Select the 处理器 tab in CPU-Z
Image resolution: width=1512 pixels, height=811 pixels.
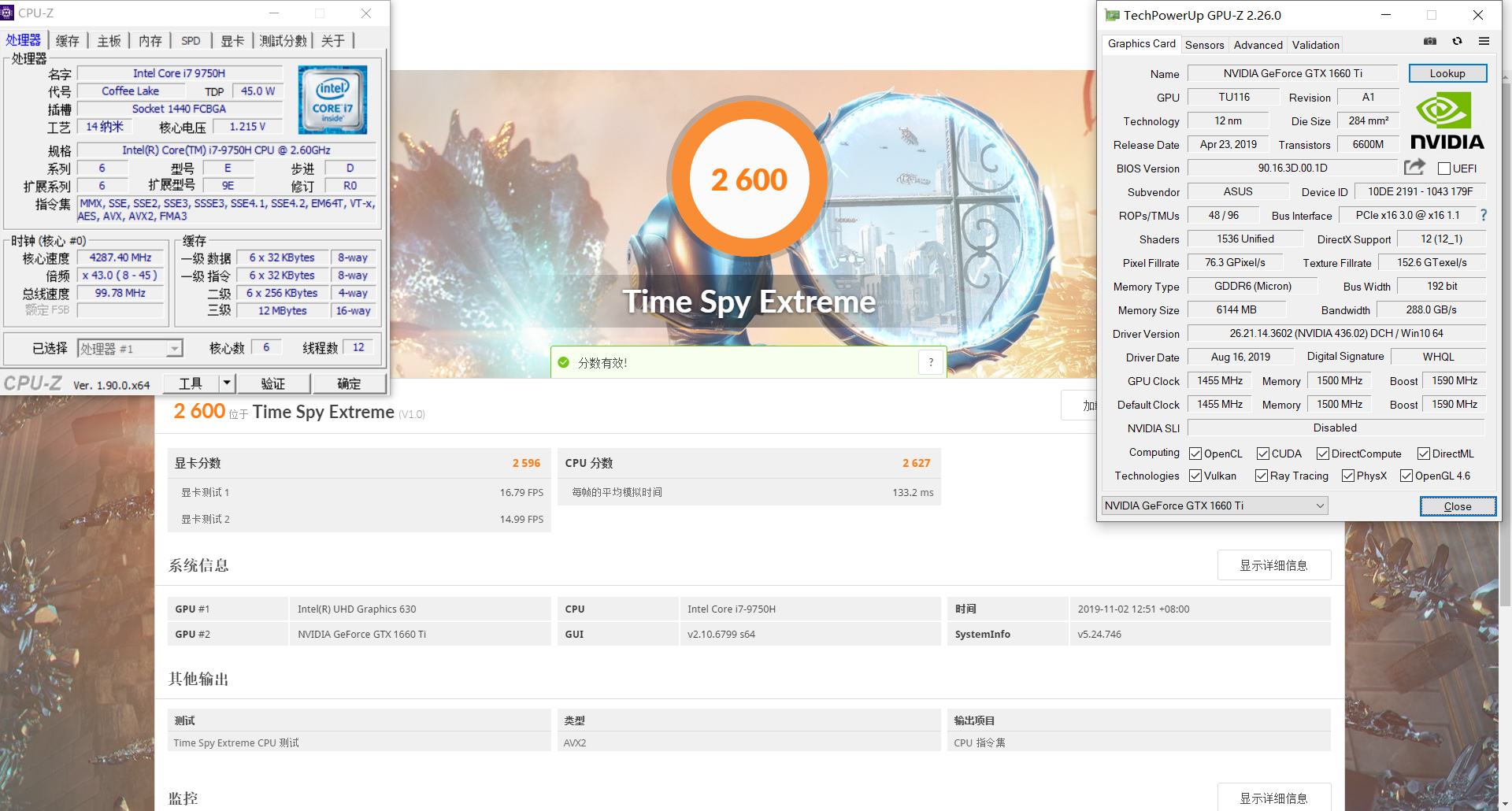point(24,40)
